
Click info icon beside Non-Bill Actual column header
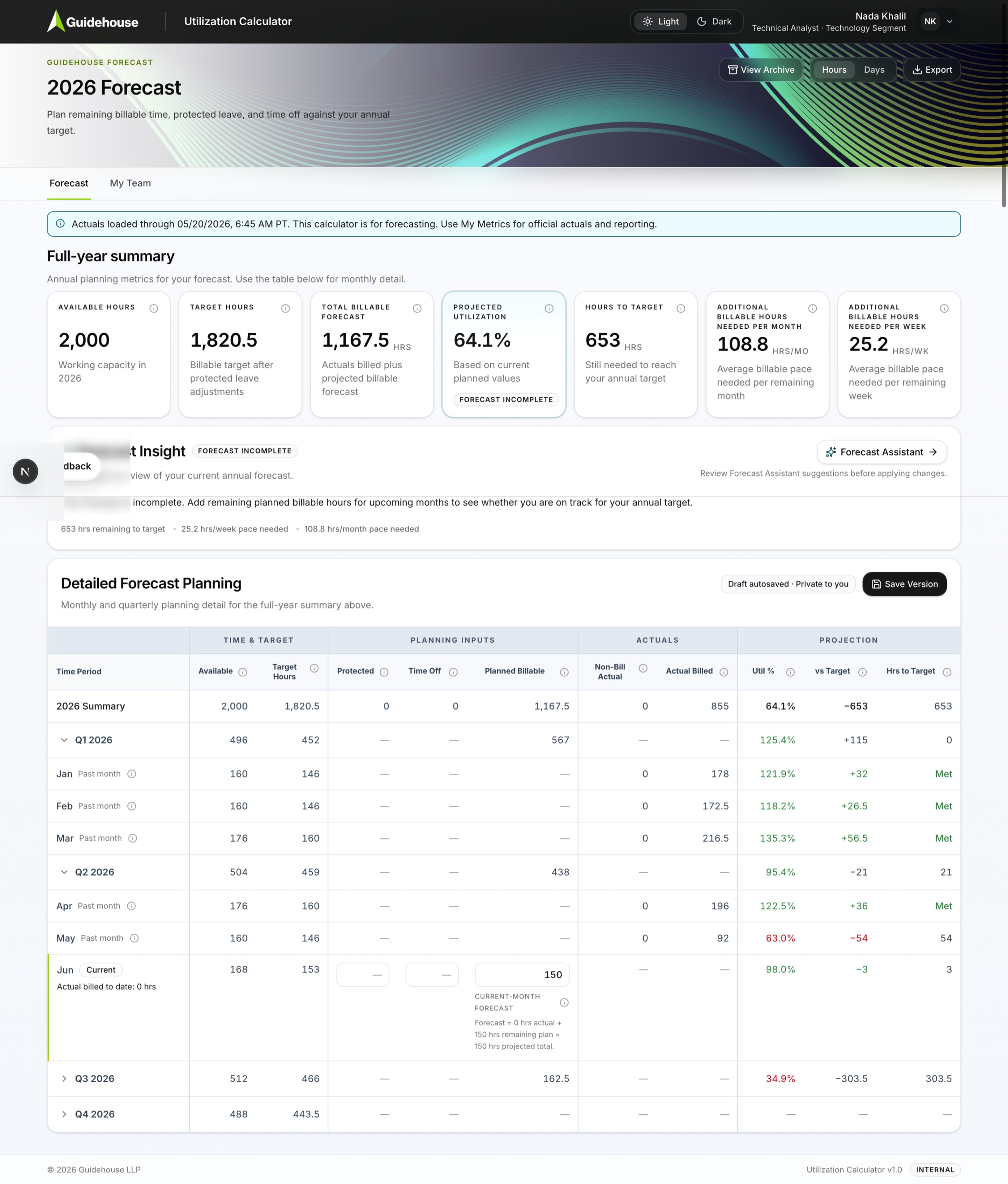point(643,668)
